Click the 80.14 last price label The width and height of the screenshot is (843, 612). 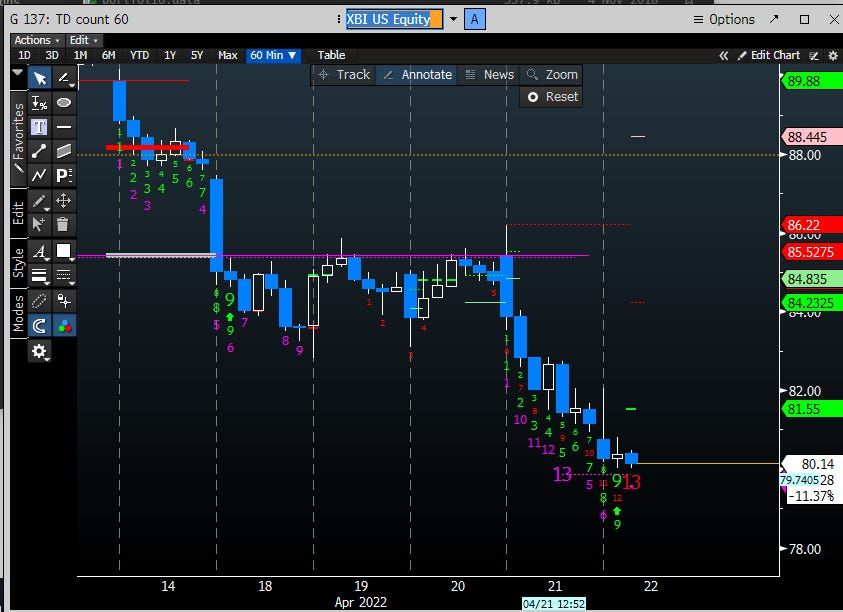pos(812,464)
